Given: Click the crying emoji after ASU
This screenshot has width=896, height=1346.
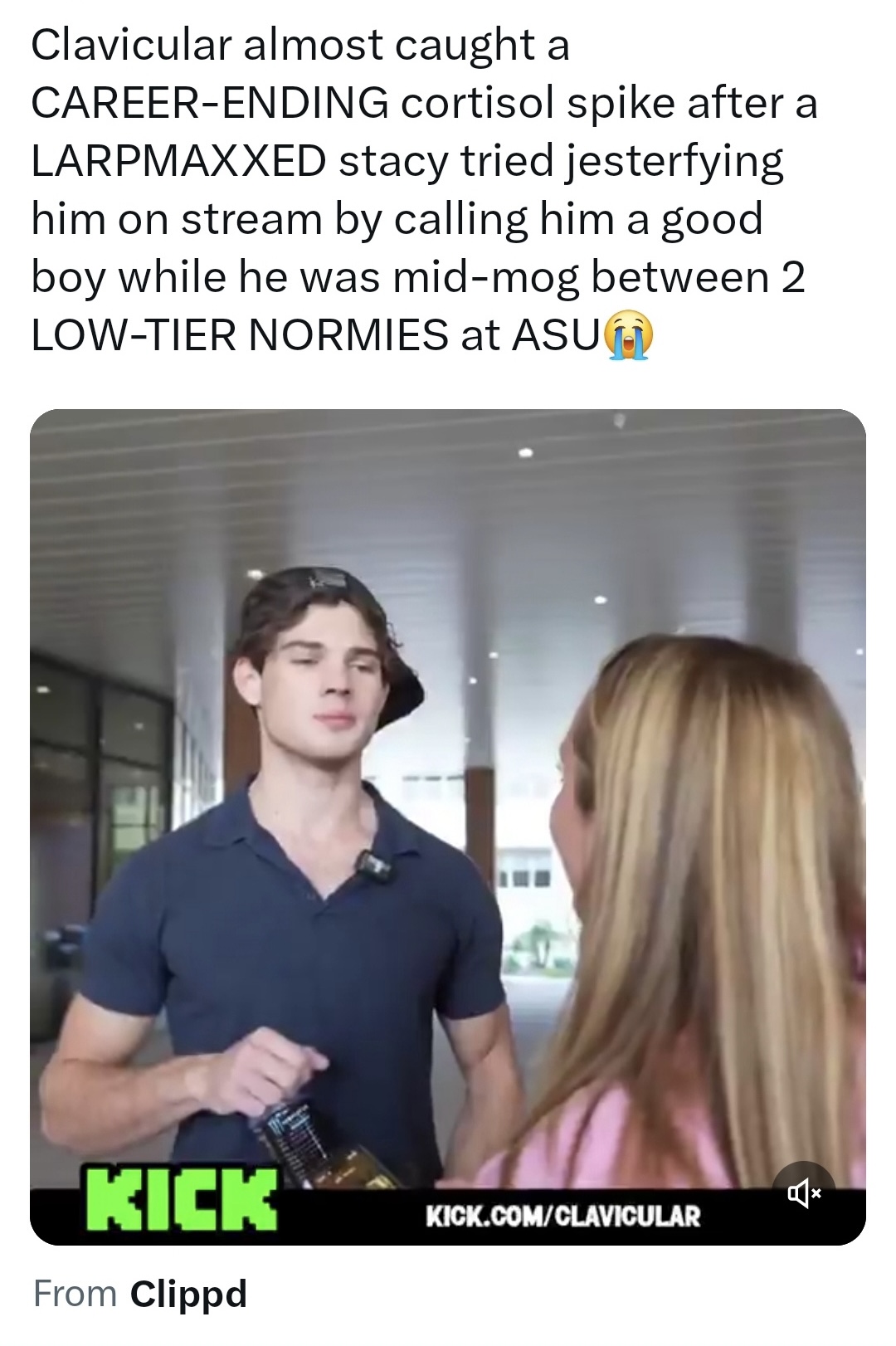Looking at the screenshot, I should tap(630, 336).
